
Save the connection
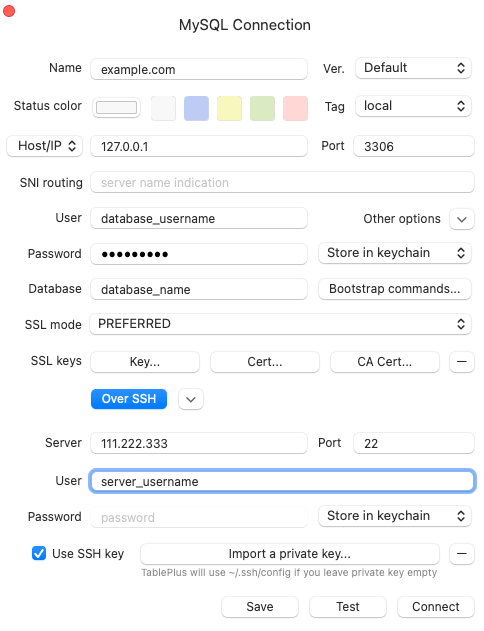260,606
